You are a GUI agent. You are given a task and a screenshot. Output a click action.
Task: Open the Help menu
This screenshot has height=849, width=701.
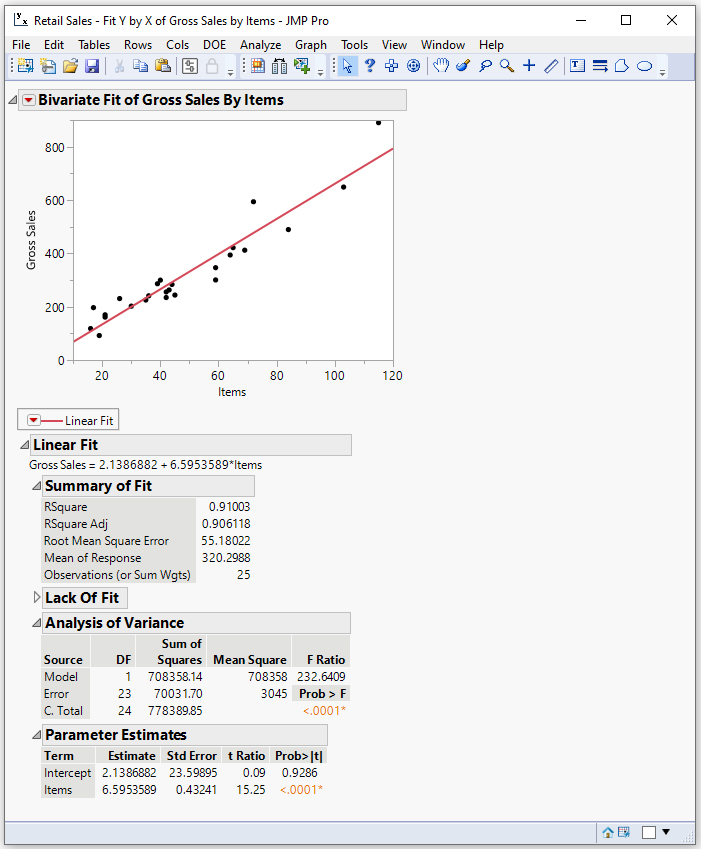[491, 44]
